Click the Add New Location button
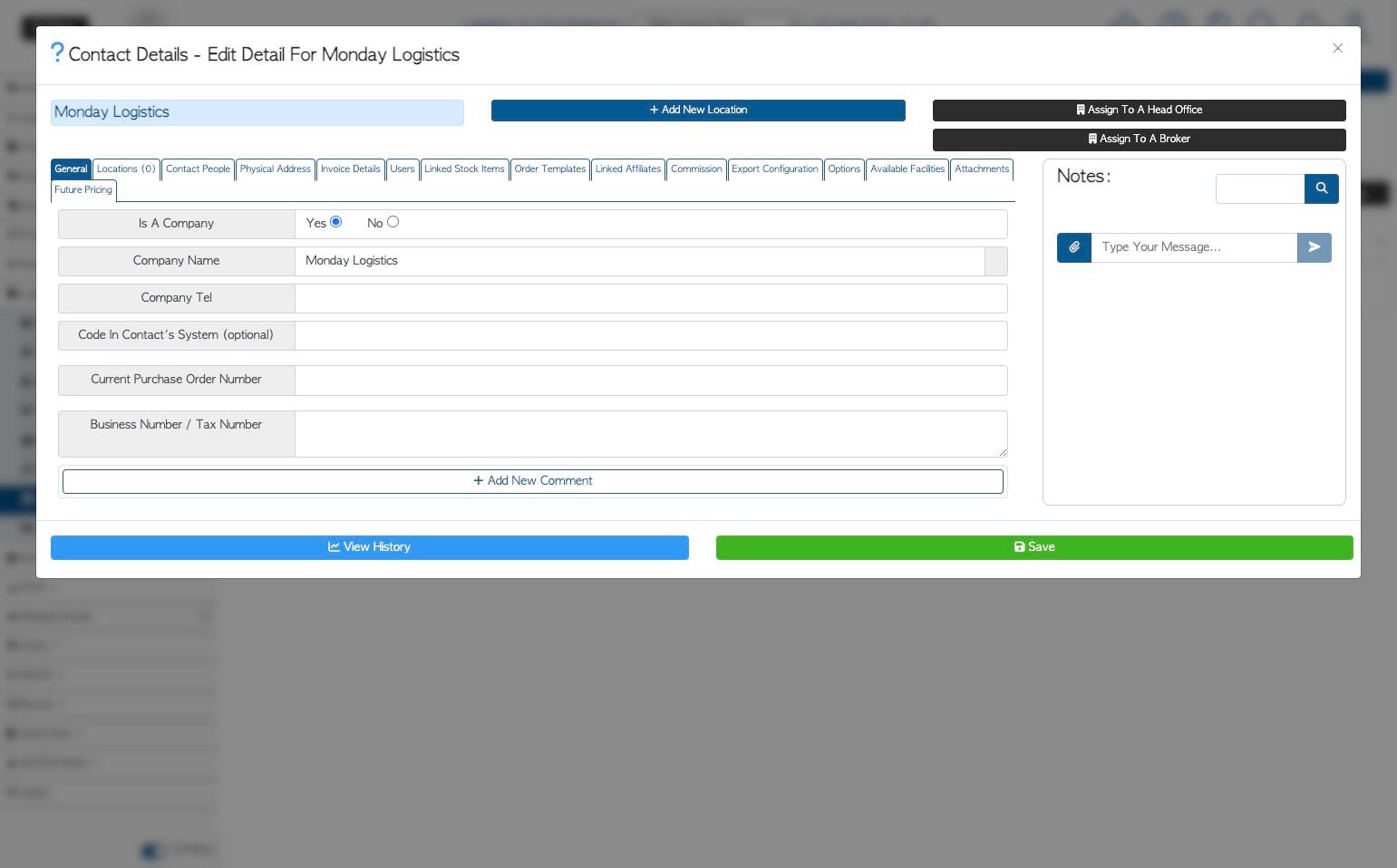1397x868 pixels. (698, 110)
